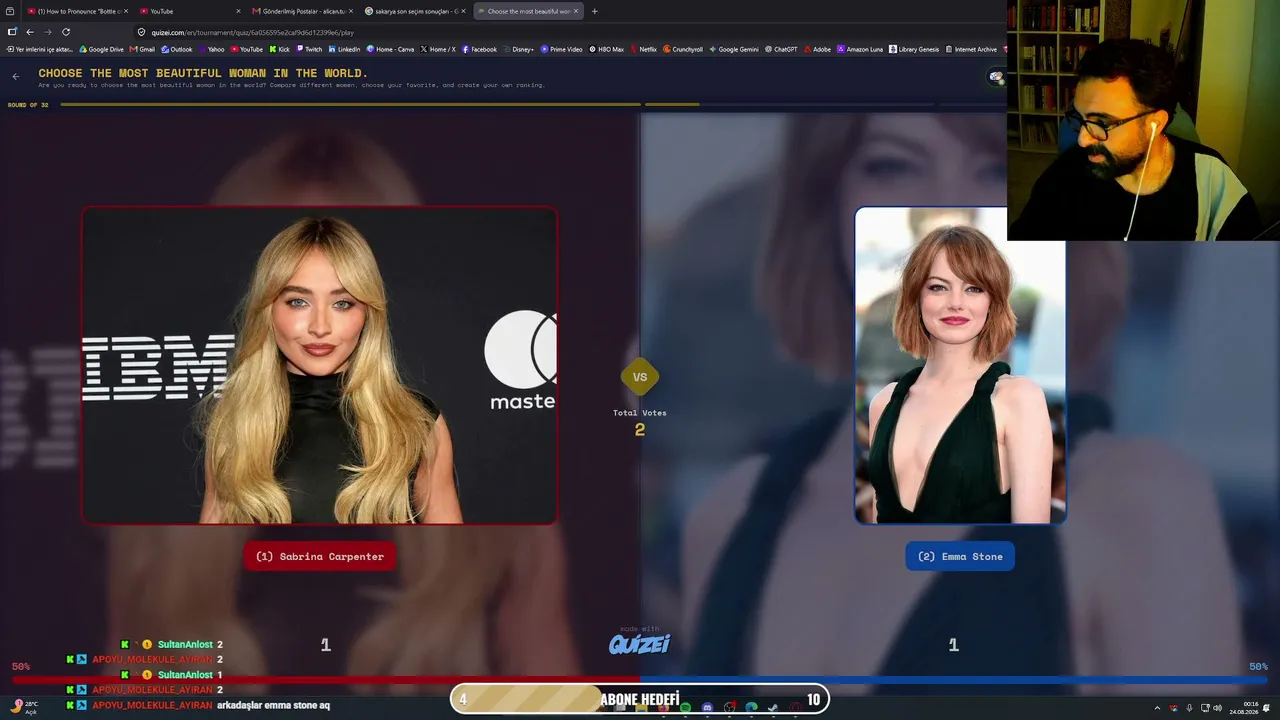Close the Gönderilmiş Postalar tab
Screen dimensions: 1280x720
pos(351,11)
